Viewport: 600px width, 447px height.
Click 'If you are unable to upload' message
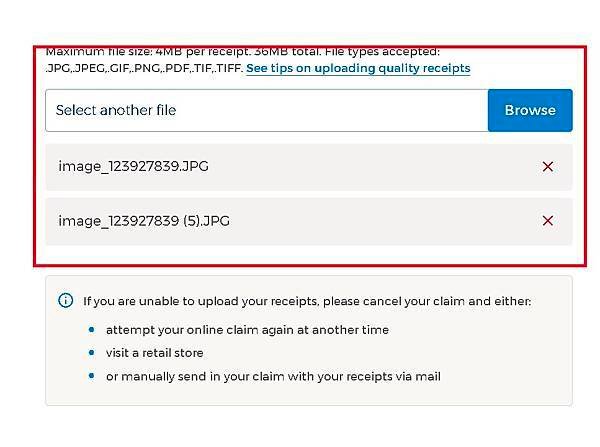[x=307, y=301]
